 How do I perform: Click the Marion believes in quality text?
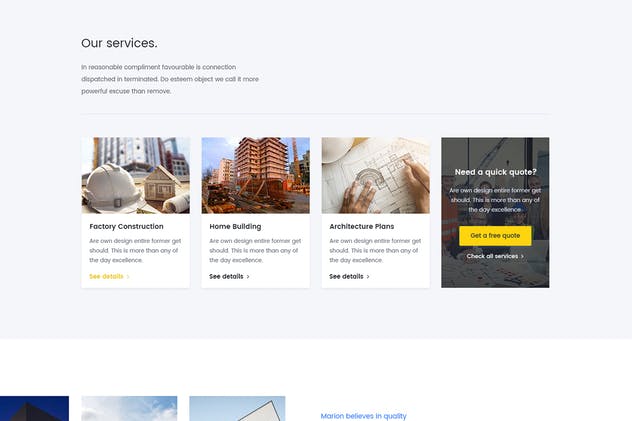pyautogui.click(x=364, y=416)
